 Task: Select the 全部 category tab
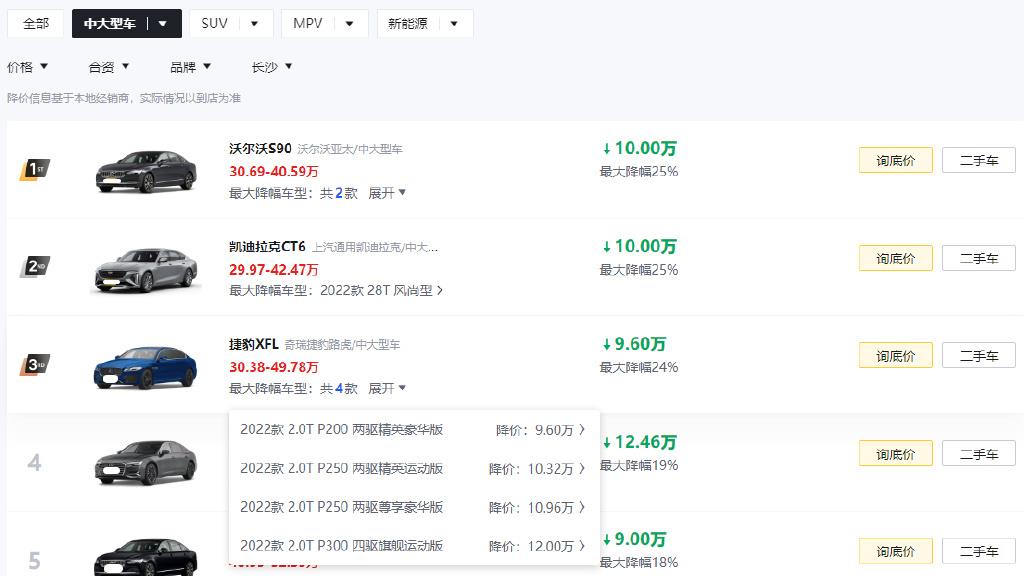pyautogui.click(x=35, y=24)
